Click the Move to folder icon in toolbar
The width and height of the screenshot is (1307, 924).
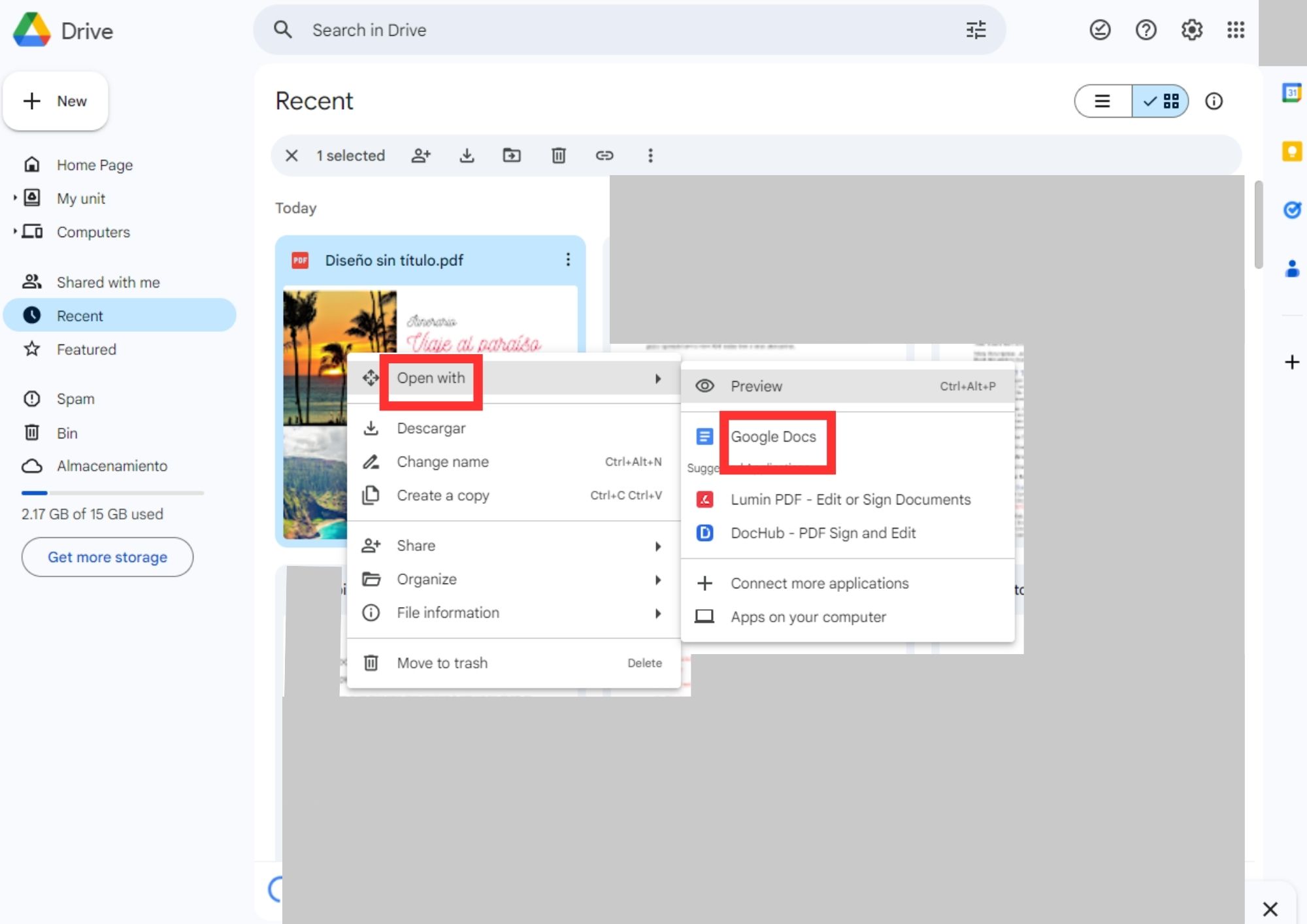[x=512, y=155]
